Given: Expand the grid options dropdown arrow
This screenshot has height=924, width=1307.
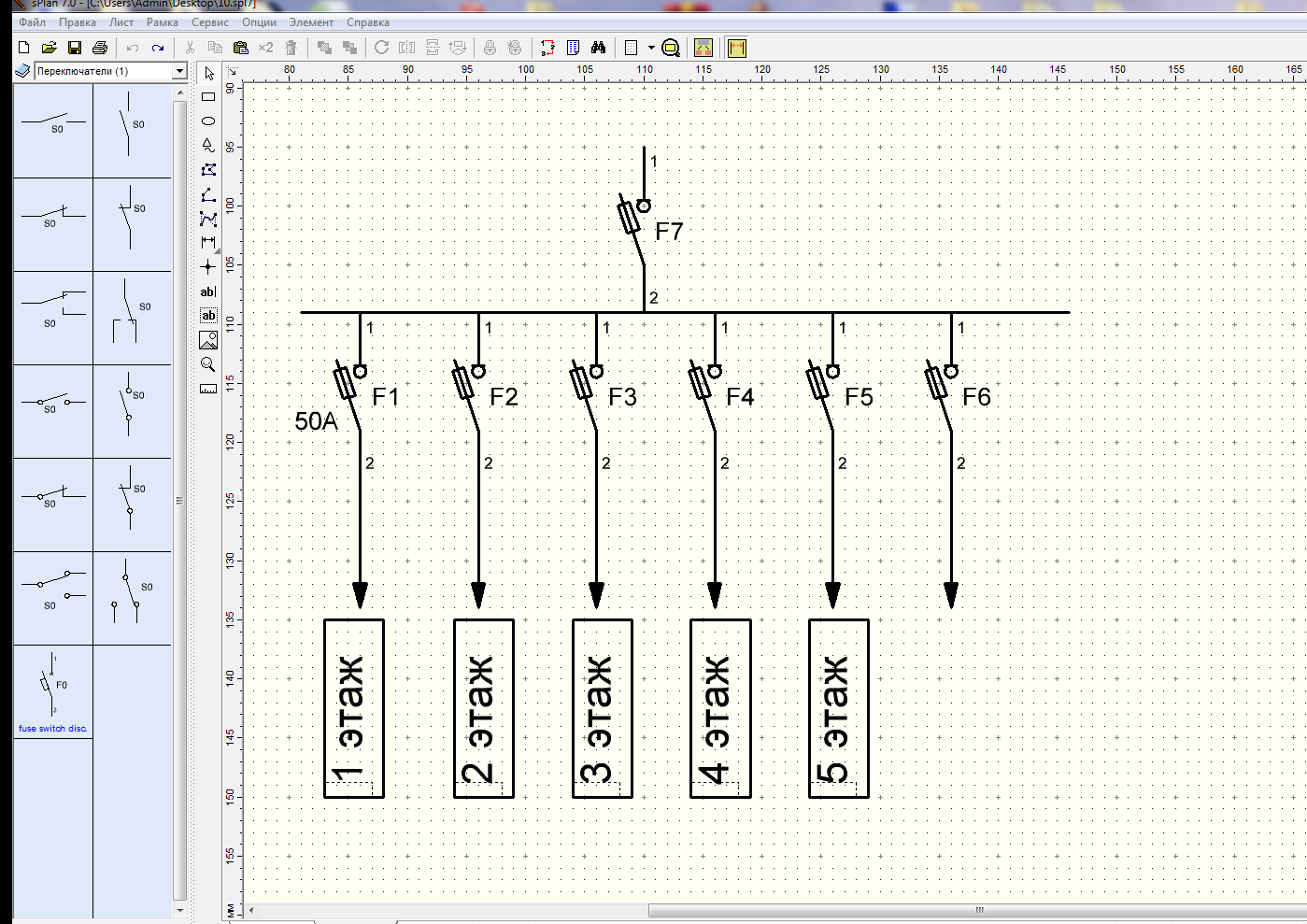Looking at the screenshot, I should 651,48.
